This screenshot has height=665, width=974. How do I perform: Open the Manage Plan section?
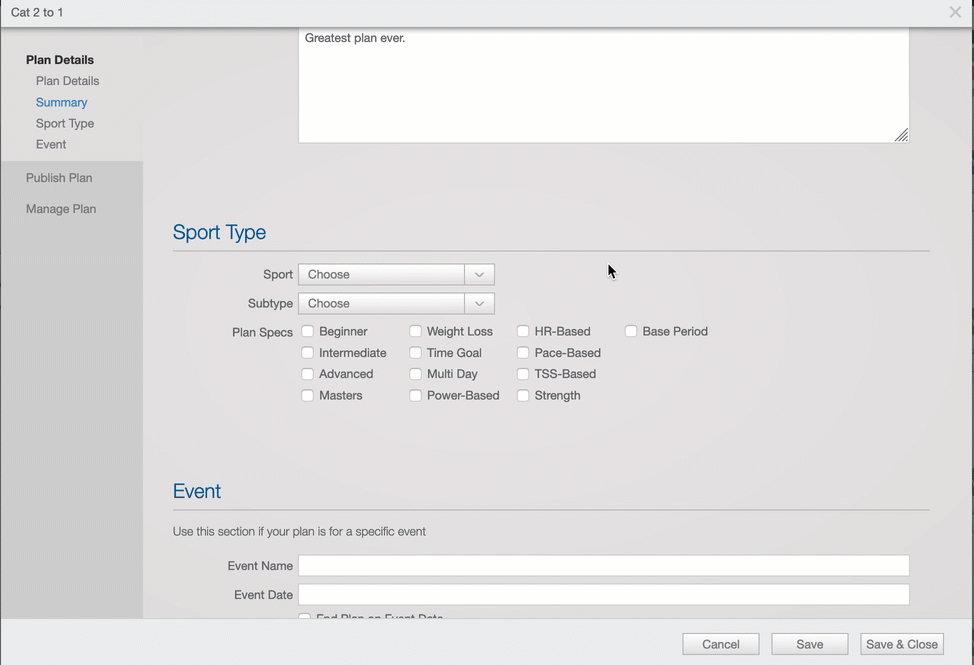(x=61, y=209)
